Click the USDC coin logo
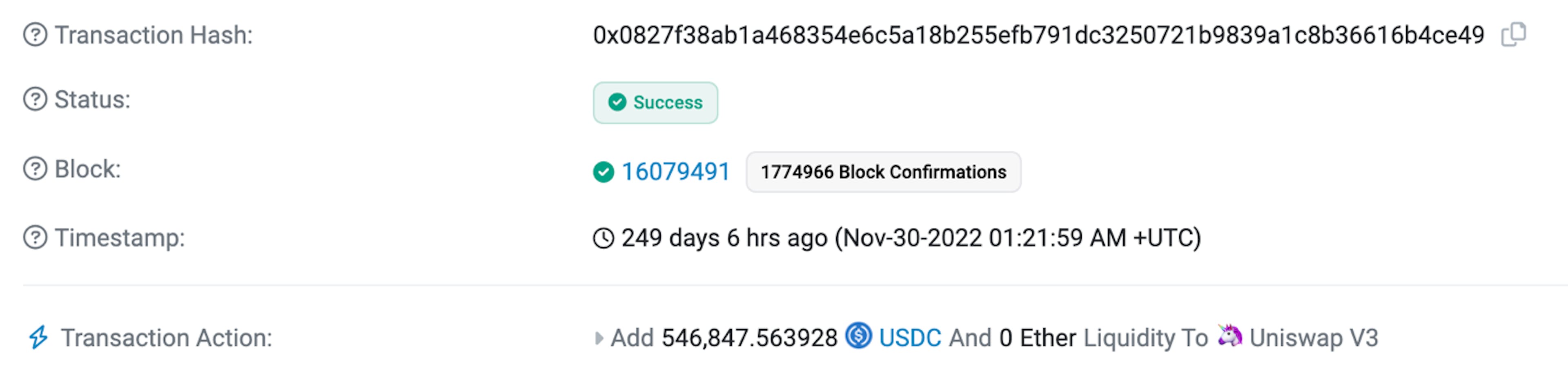 858,336
